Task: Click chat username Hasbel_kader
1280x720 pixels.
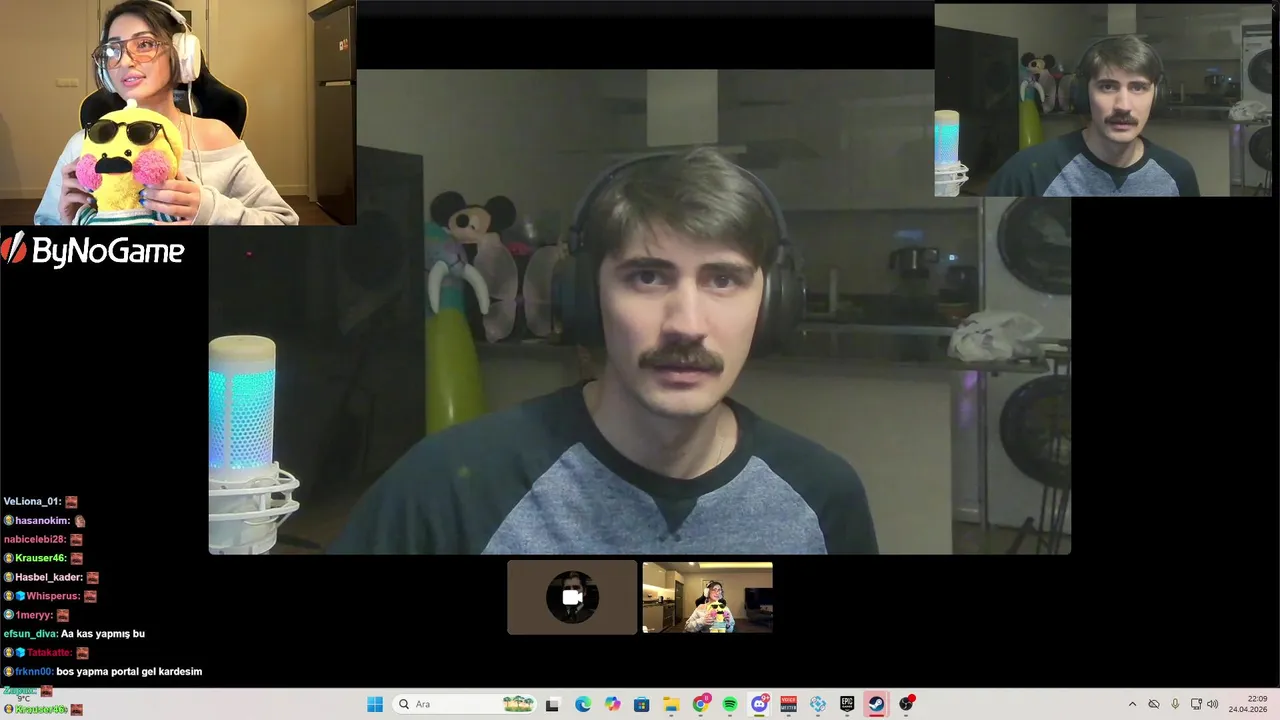Action: click(x=48, y=578)
